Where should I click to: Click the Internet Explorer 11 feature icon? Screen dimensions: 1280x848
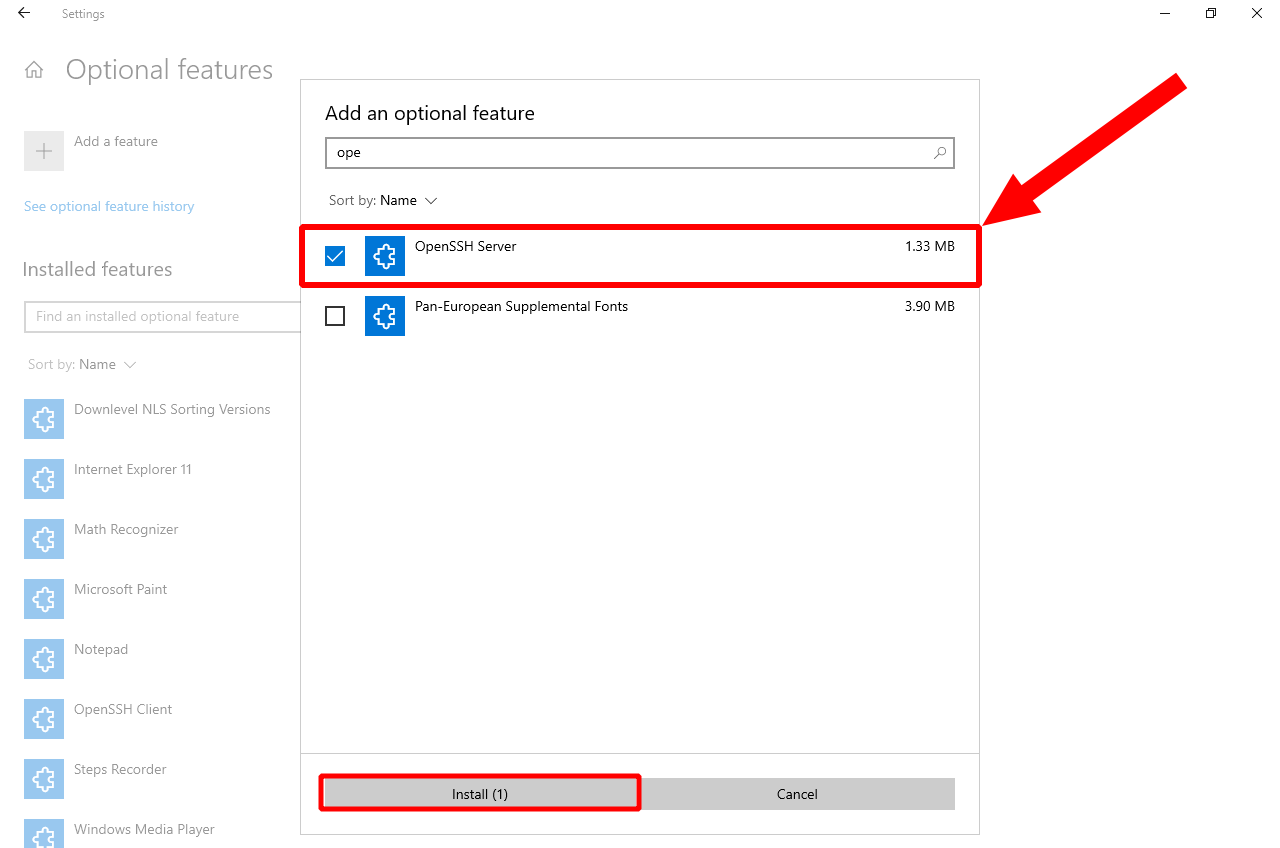tap(44, 479)
